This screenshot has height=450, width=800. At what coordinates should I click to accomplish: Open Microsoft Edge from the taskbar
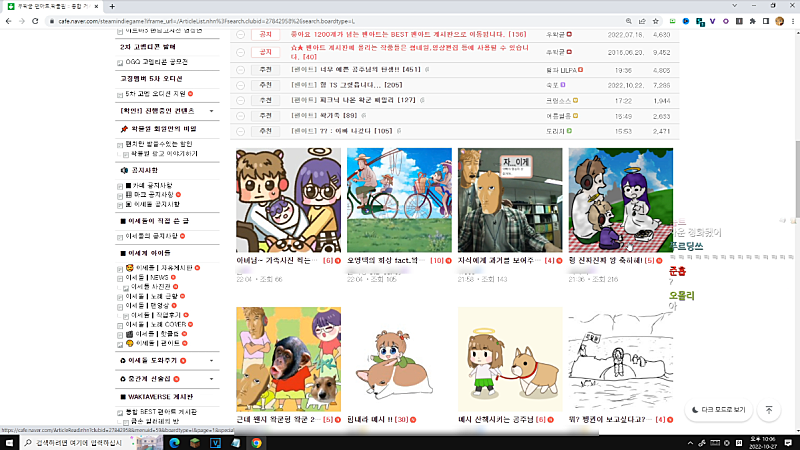(174, 443)
